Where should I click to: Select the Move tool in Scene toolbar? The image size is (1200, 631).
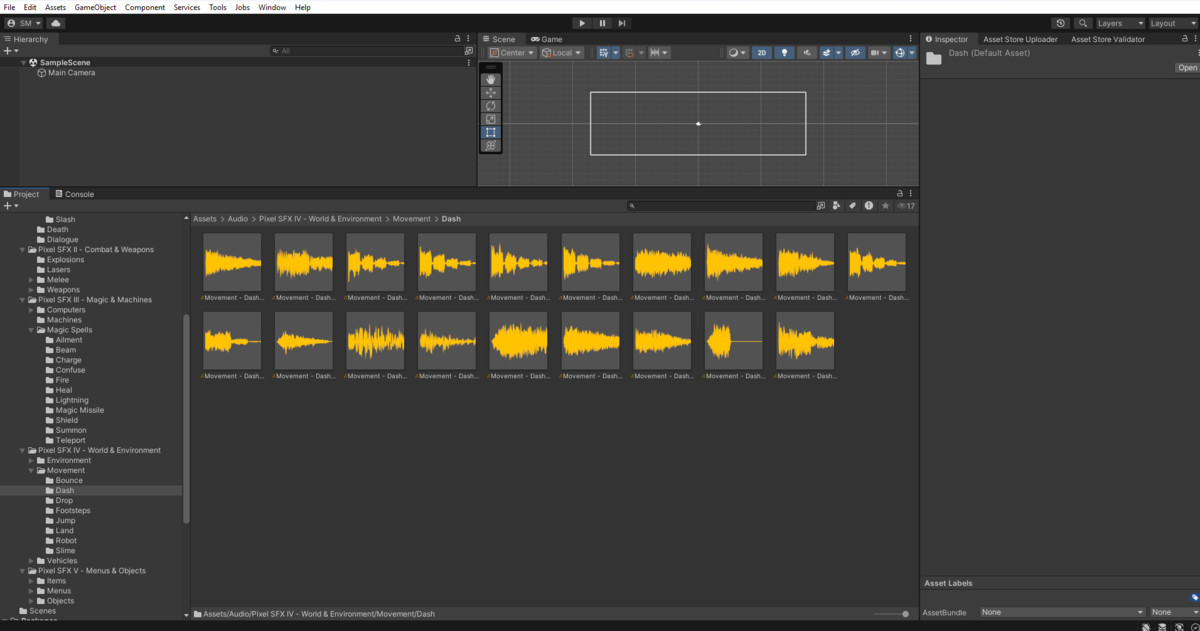[x=490, y=92]
